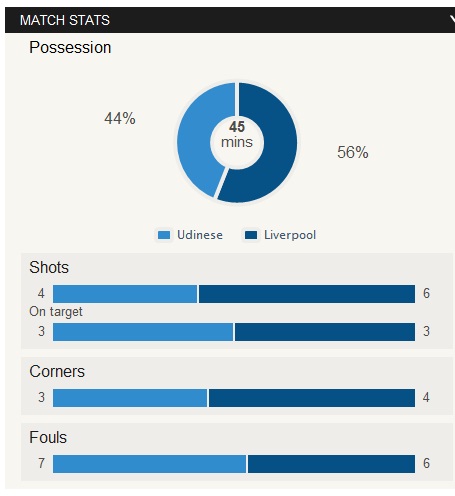Click the MATCH STATS header title
The width and height of the screenshot is (455, 496).
[x=65, y=20]
